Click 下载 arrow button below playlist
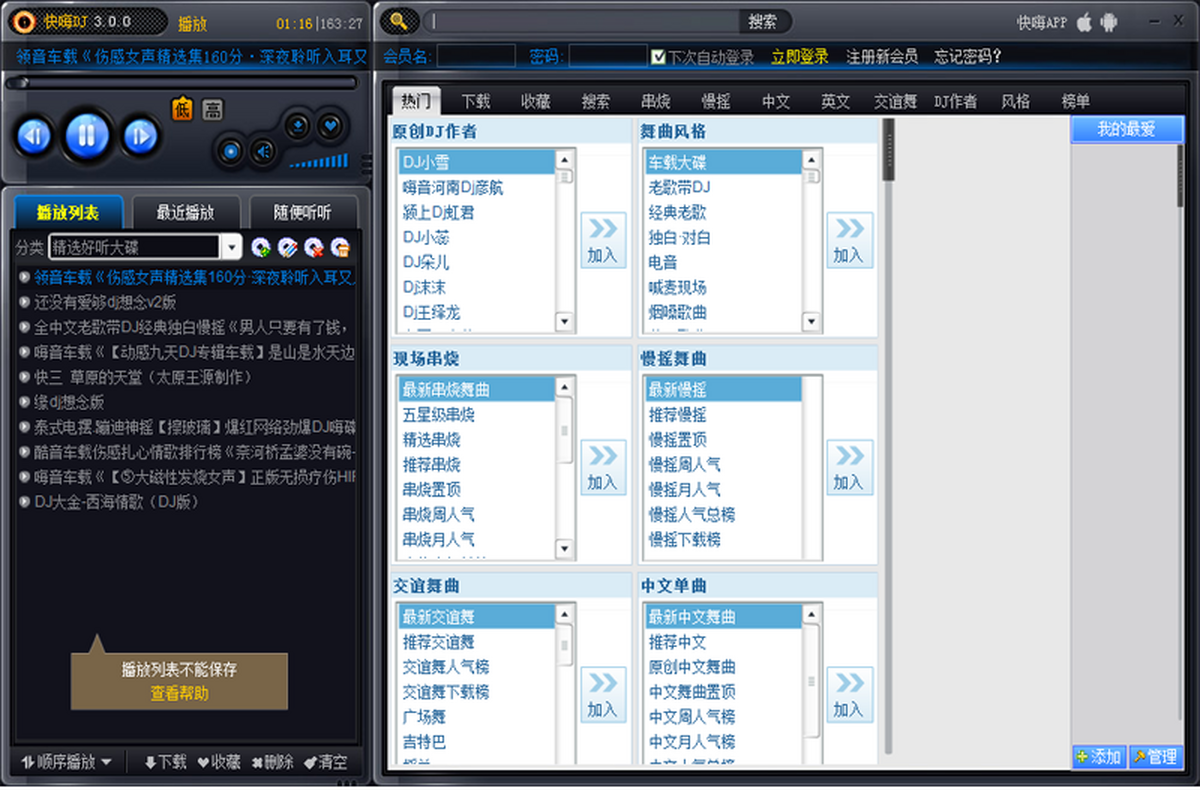The height and width of the screenshot is (800, 1200). 165,762
